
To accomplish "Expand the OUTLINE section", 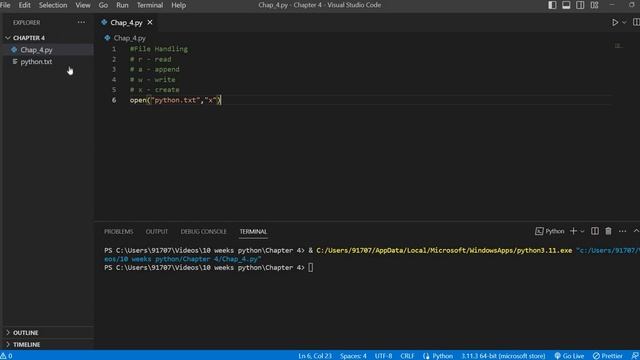I will click(x=25, y=333).
